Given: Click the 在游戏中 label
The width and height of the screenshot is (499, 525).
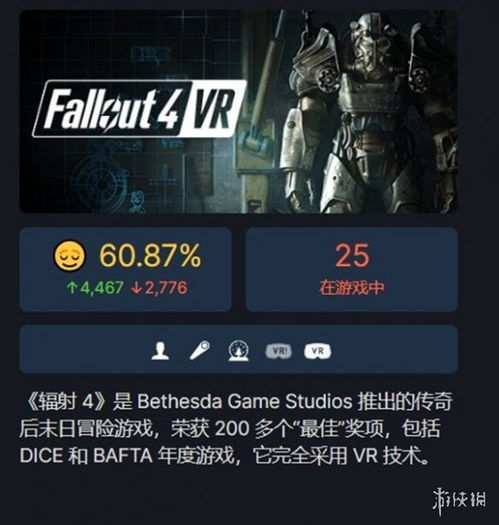Looking at the screenshot, I should (x=352, y=287).
